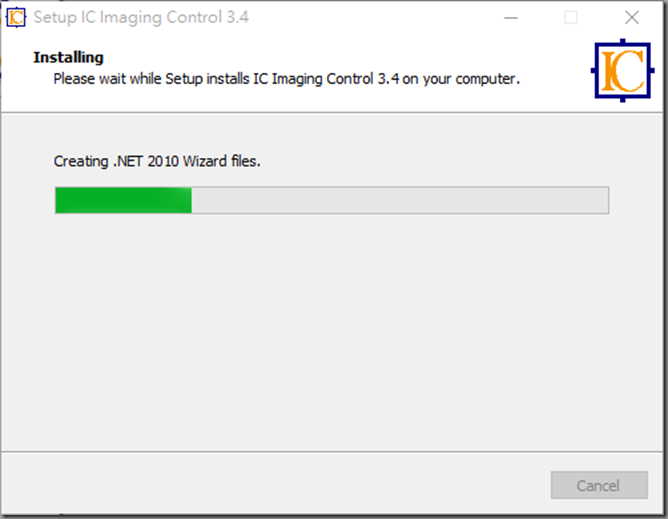Click the disabled maximize button

pos(571,18)
